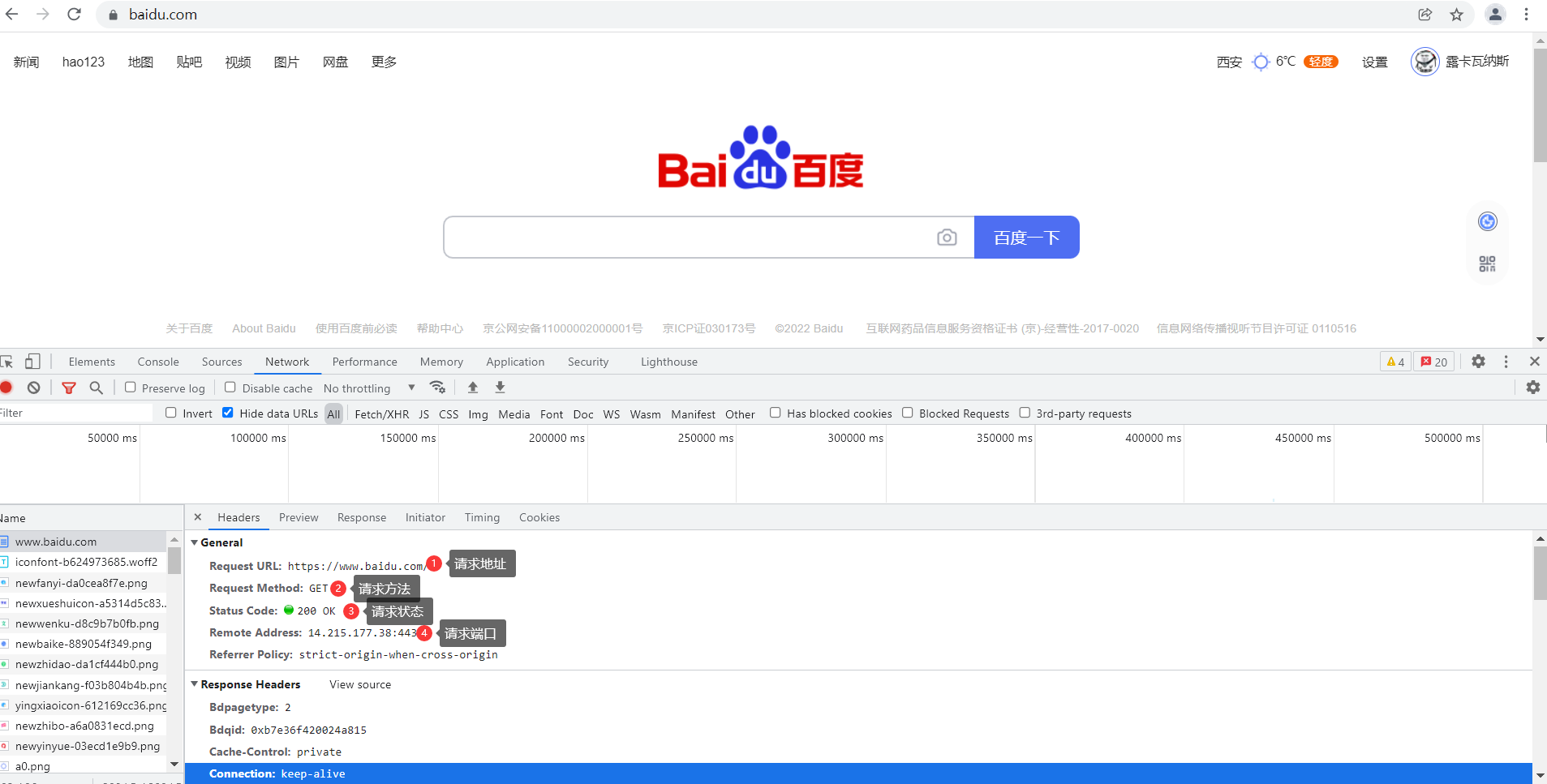Viewport: 1547px width, 784px height.
Task: Open the 地图 link
Action: click(140, 62)
